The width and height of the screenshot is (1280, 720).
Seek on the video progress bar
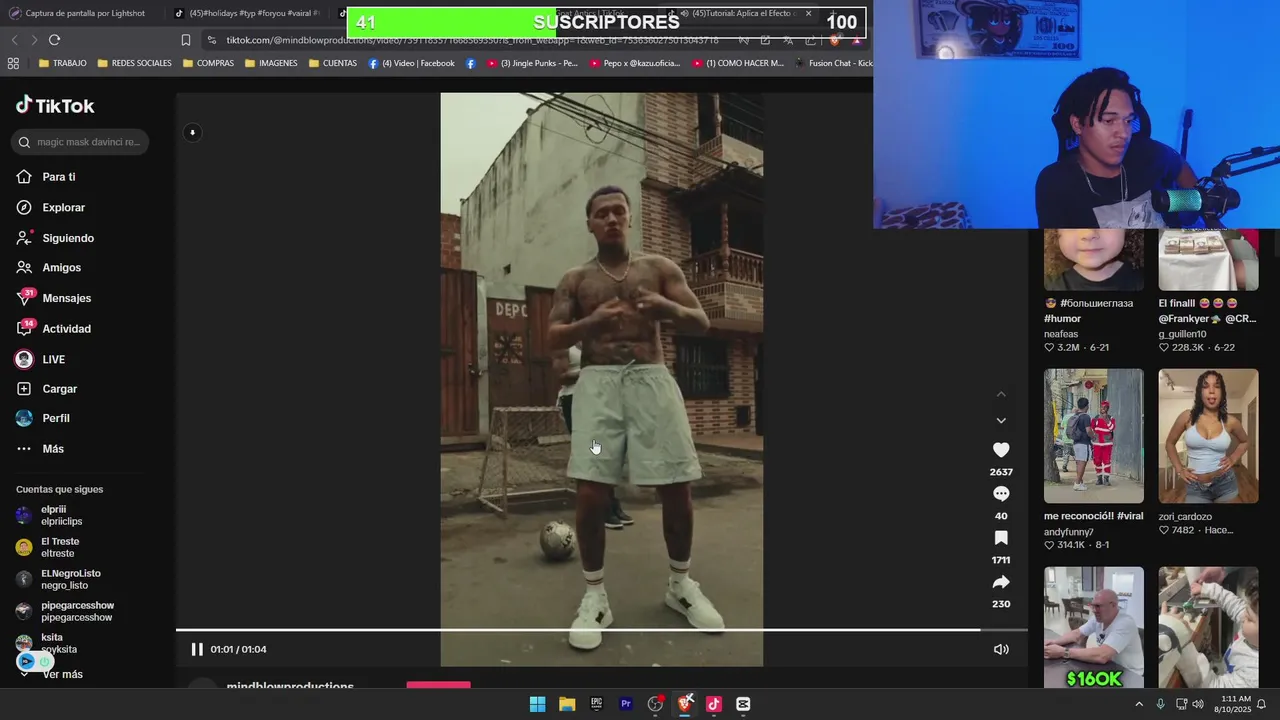(602, 630)
